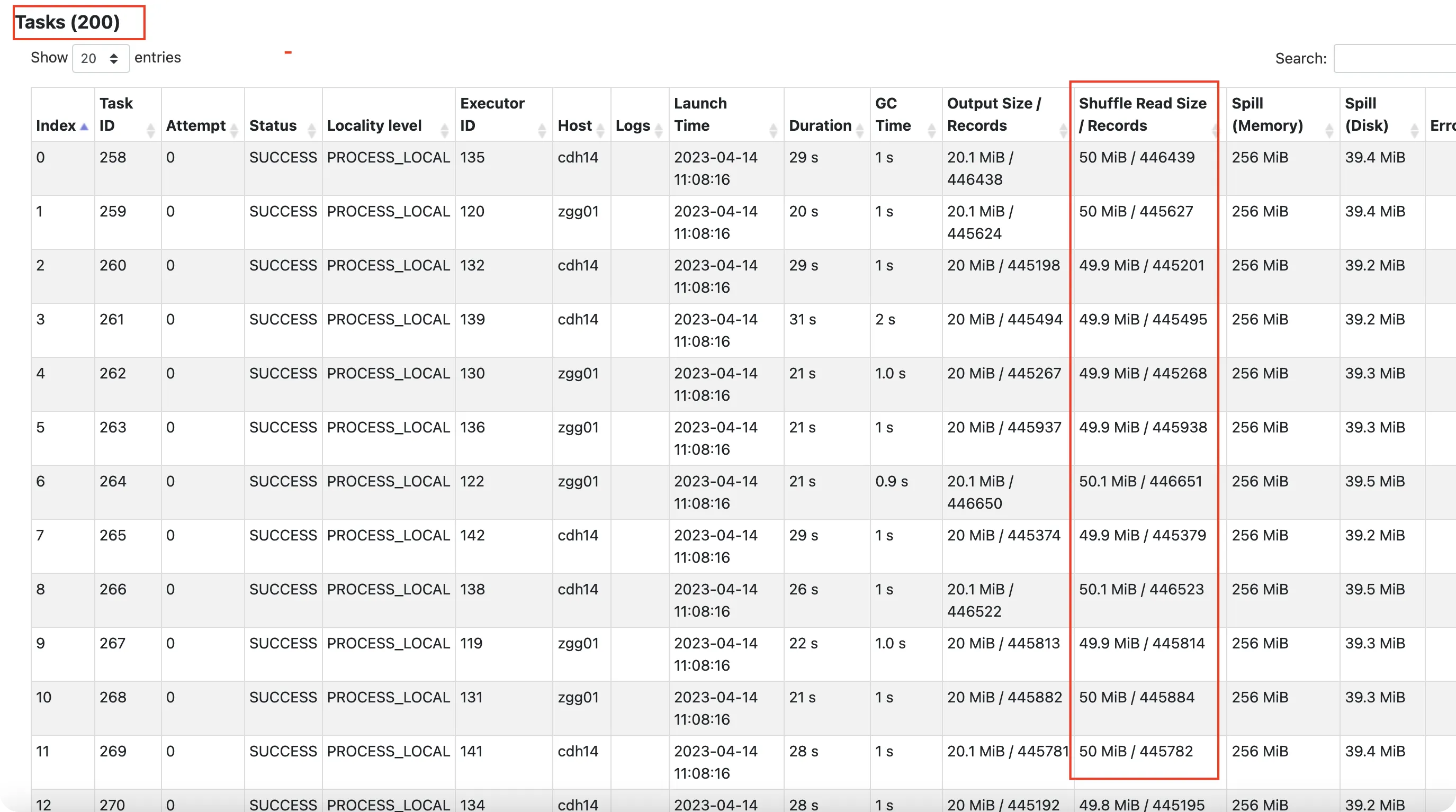Select the row with Task ID 258

click(112, 158)
